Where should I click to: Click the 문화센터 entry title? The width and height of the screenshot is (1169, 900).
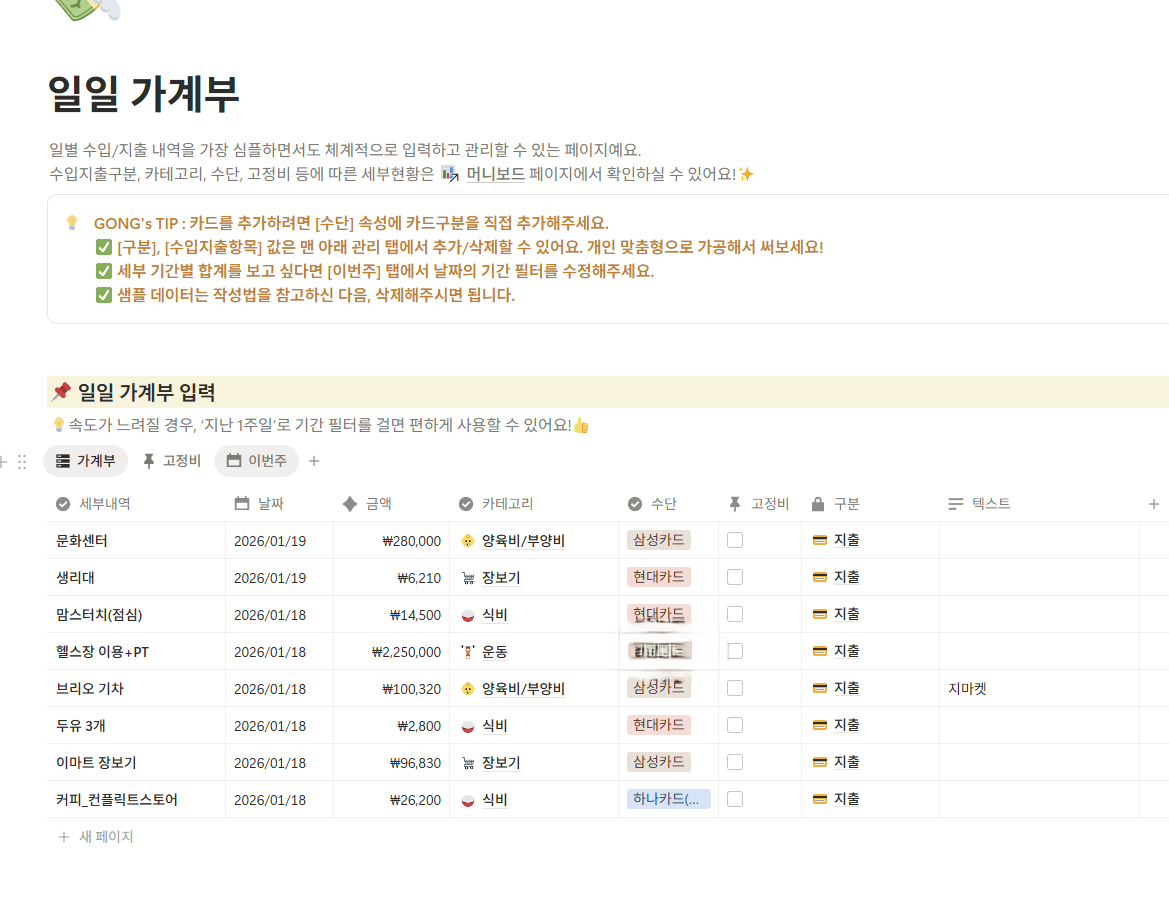pos(82,541)
